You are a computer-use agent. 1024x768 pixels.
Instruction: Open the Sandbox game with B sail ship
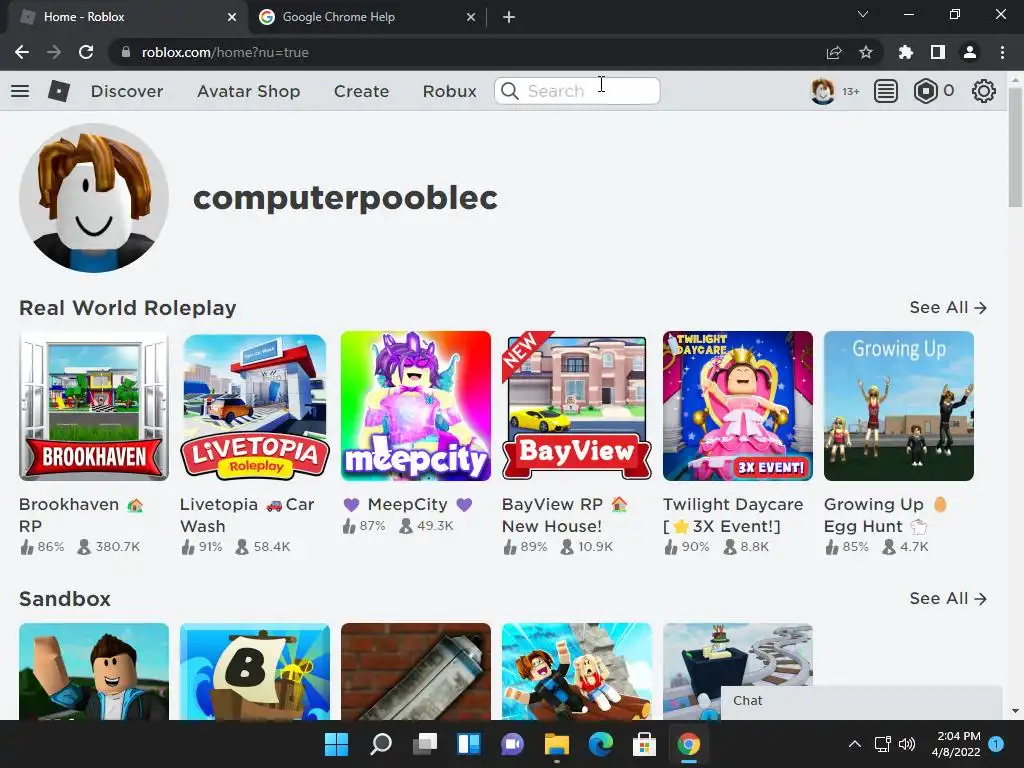pyautogui.click(x=255, y=671)
